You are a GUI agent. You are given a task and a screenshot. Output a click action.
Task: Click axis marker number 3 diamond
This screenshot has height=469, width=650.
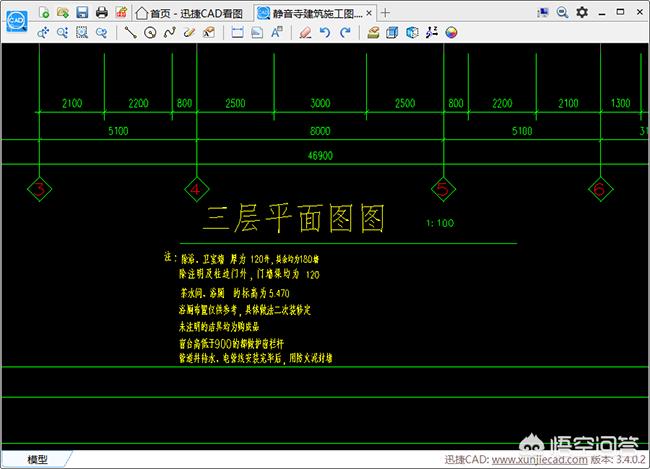[39, 190]
